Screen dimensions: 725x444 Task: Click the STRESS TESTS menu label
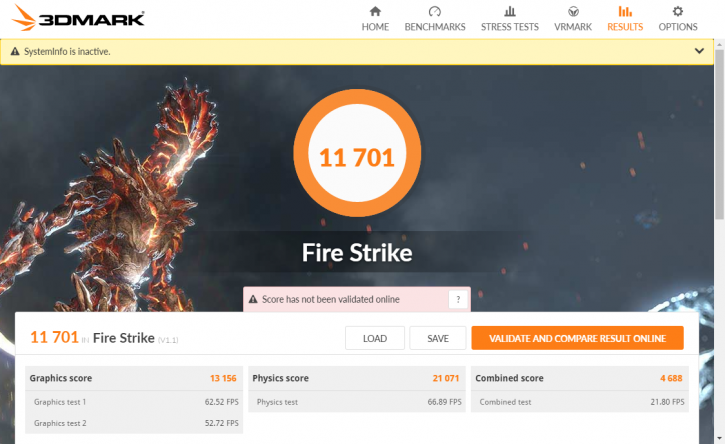point(510,27)
